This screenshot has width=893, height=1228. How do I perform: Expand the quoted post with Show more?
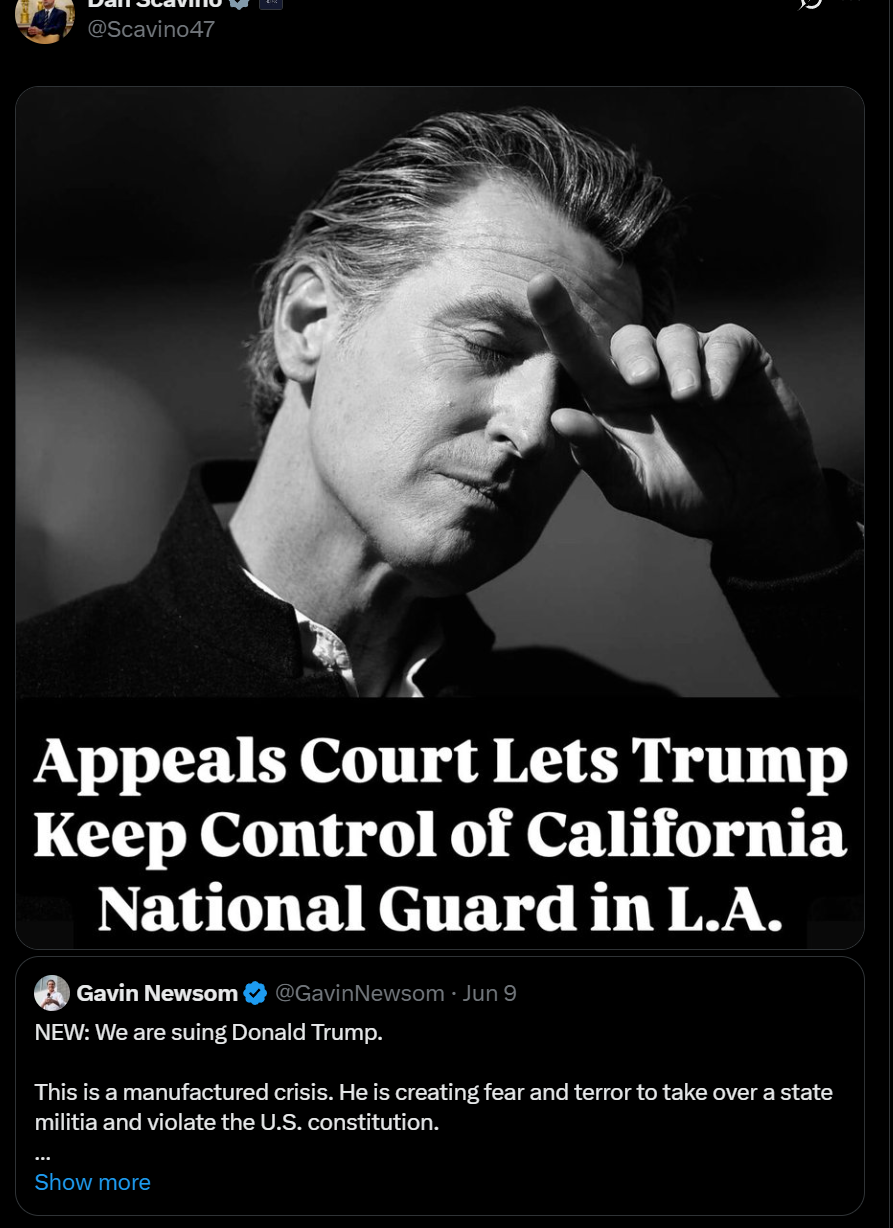[92, 1182]
